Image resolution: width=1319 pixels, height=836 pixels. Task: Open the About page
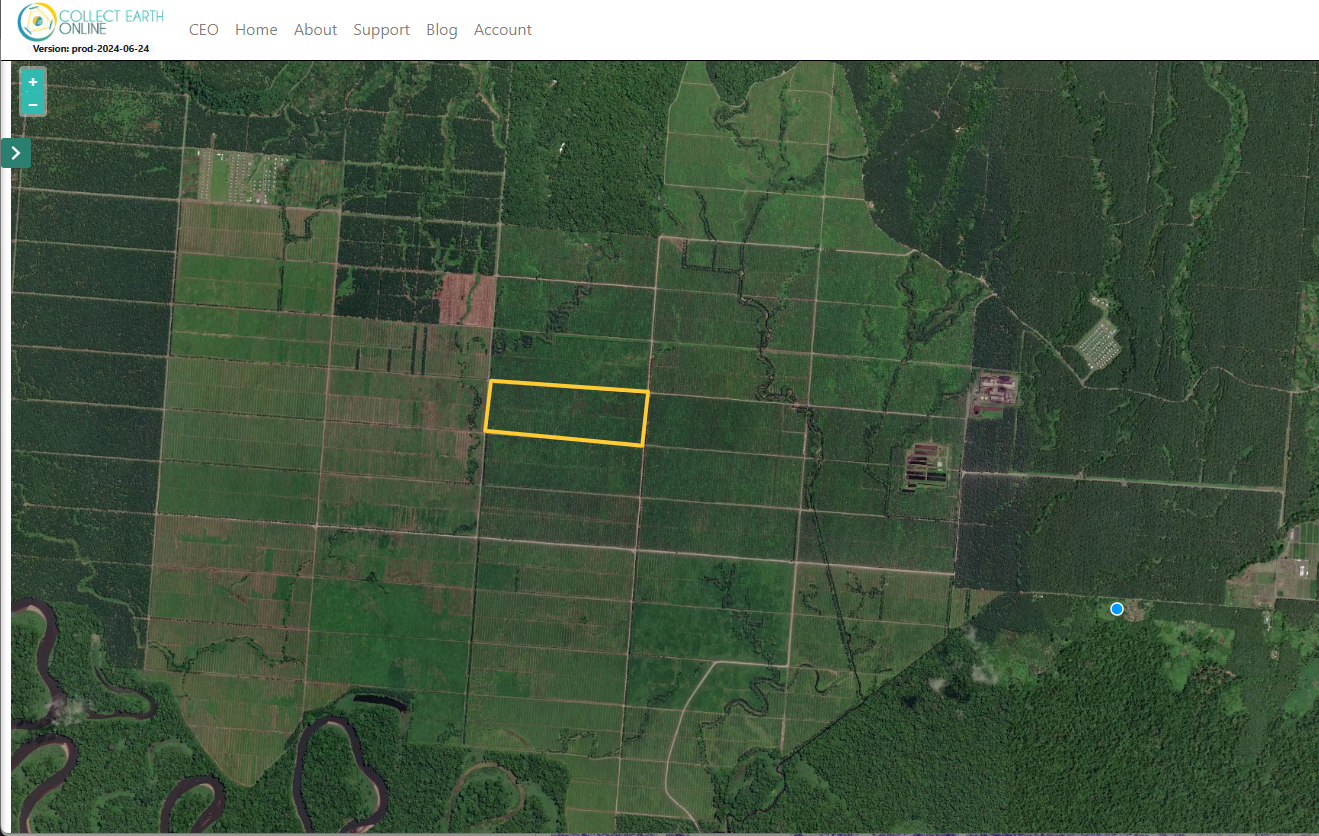315,30
